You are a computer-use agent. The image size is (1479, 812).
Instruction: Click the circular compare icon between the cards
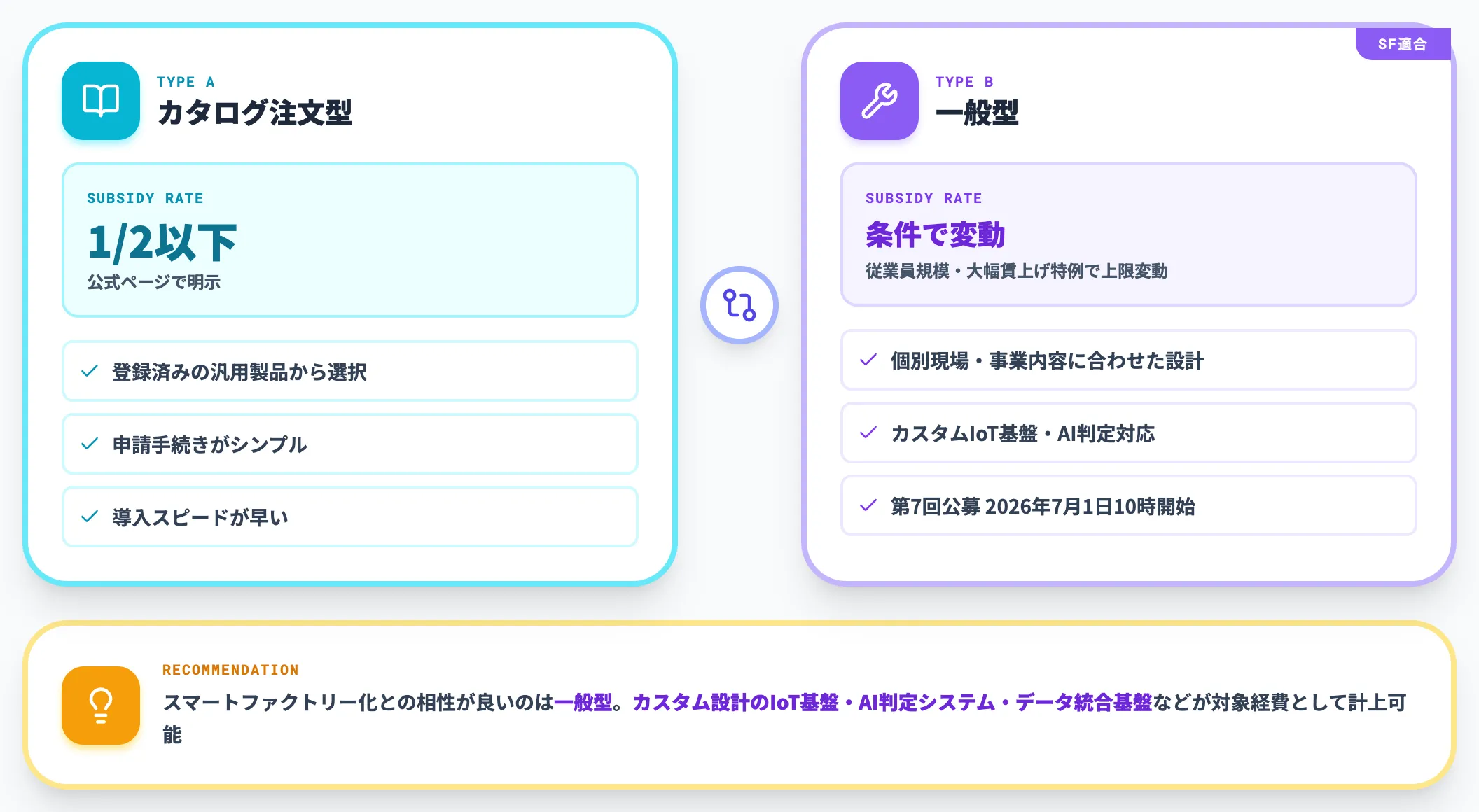pos(739,305)
